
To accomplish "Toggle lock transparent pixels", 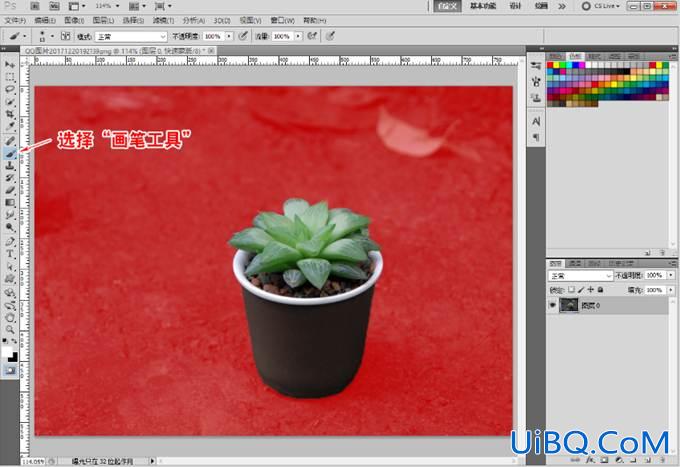I will pos(571,290).
